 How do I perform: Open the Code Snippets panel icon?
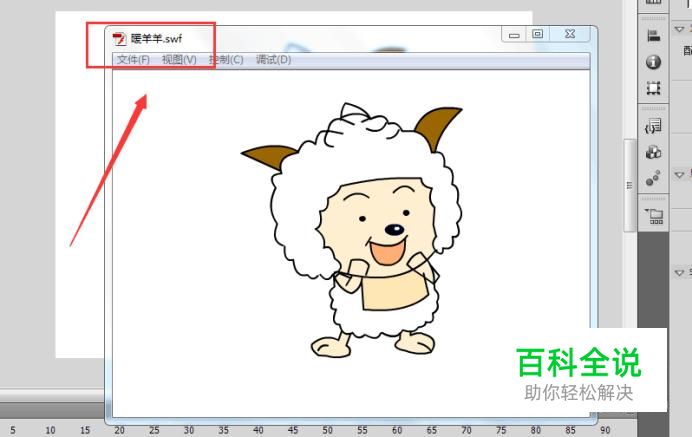[x=654, y=126]
